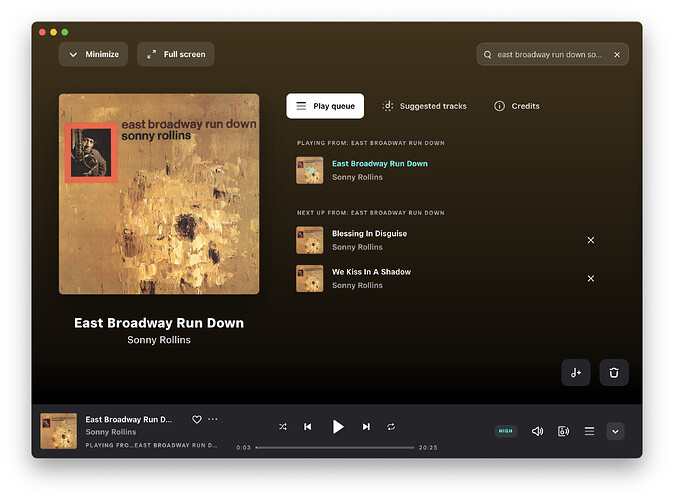Skip to next track

coord(366,426)
